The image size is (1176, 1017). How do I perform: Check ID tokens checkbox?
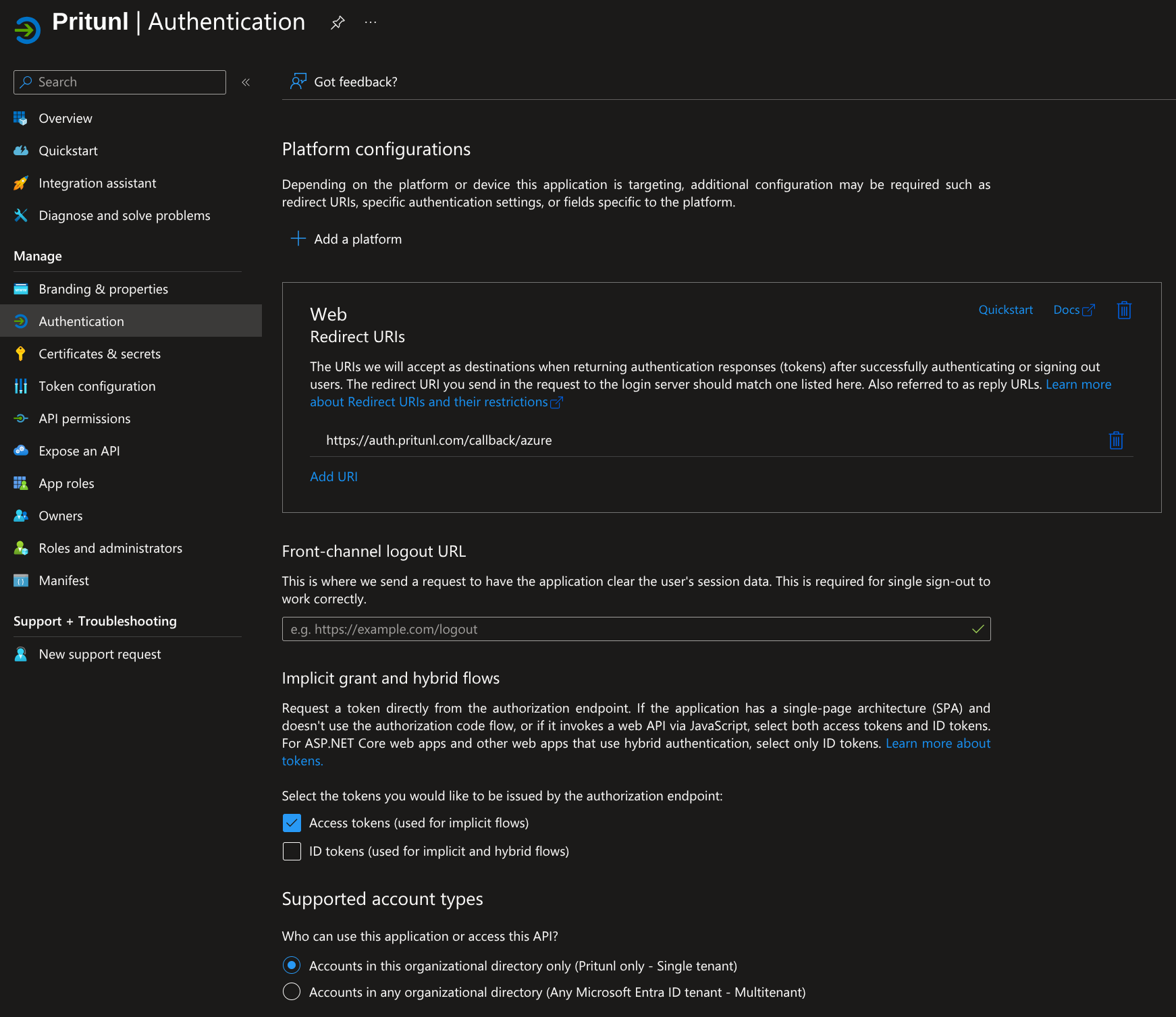click(292, 851)
